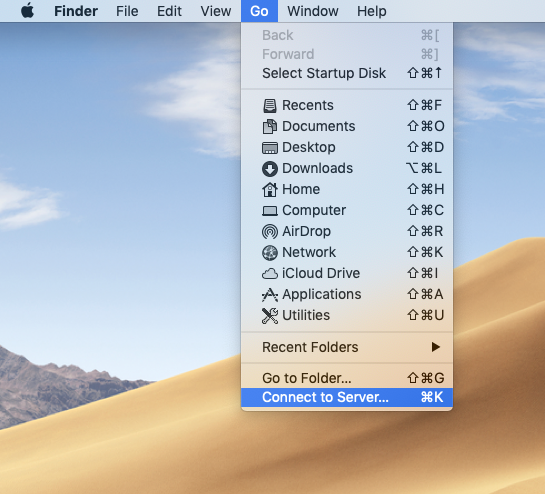Click the Documents pages icon
Screen dimensions: 545x494
(270, 127)
